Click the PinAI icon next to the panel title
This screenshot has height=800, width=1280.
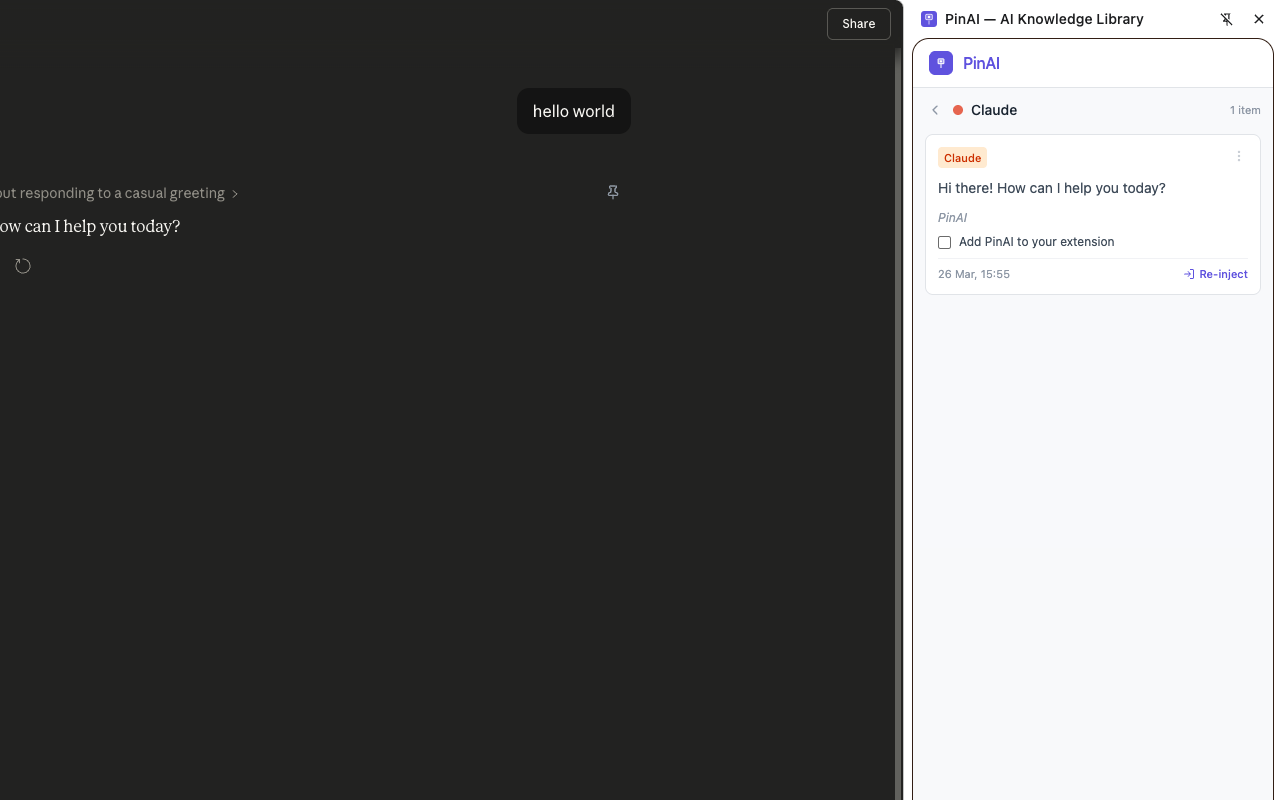click(941, 63)
